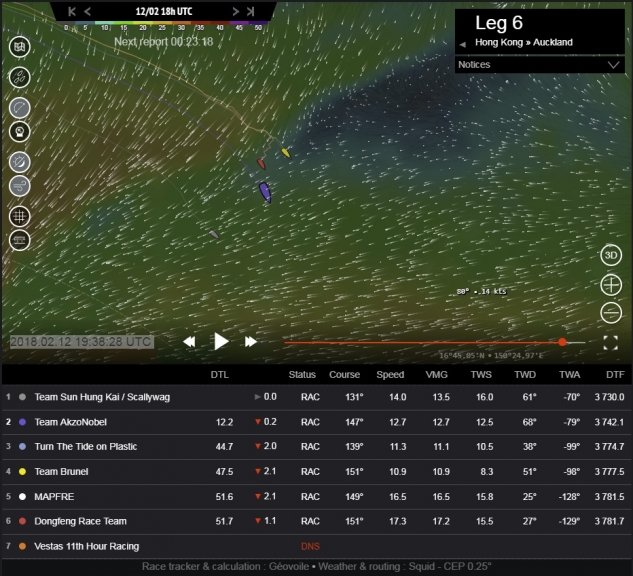Sort by TWS column header
Image resolution: width=633 pixels, height=576 pixels.
[481, 375]
